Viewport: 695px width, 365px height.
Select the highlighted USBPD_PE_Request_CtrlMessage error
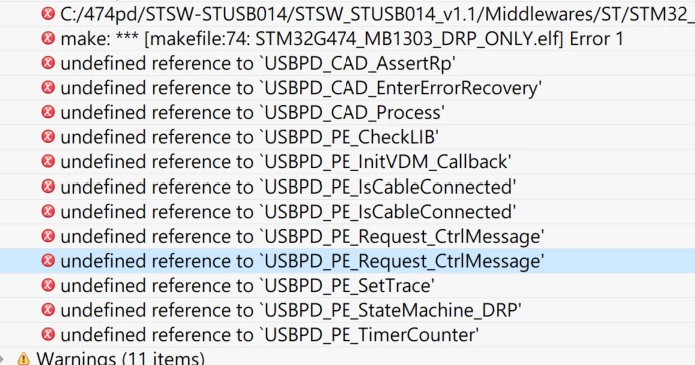[348, 261]
